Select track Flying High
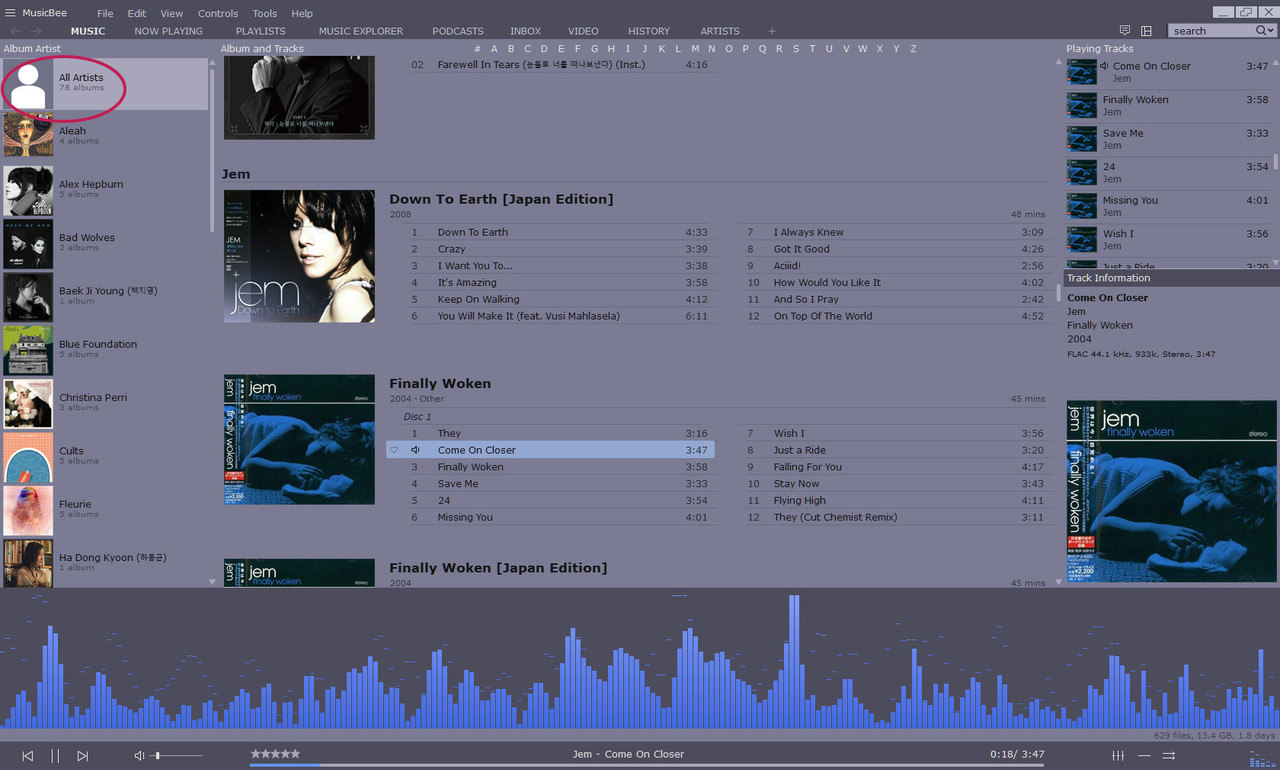The width and height of the screenshot is (1280, 770). click(894, 500)
